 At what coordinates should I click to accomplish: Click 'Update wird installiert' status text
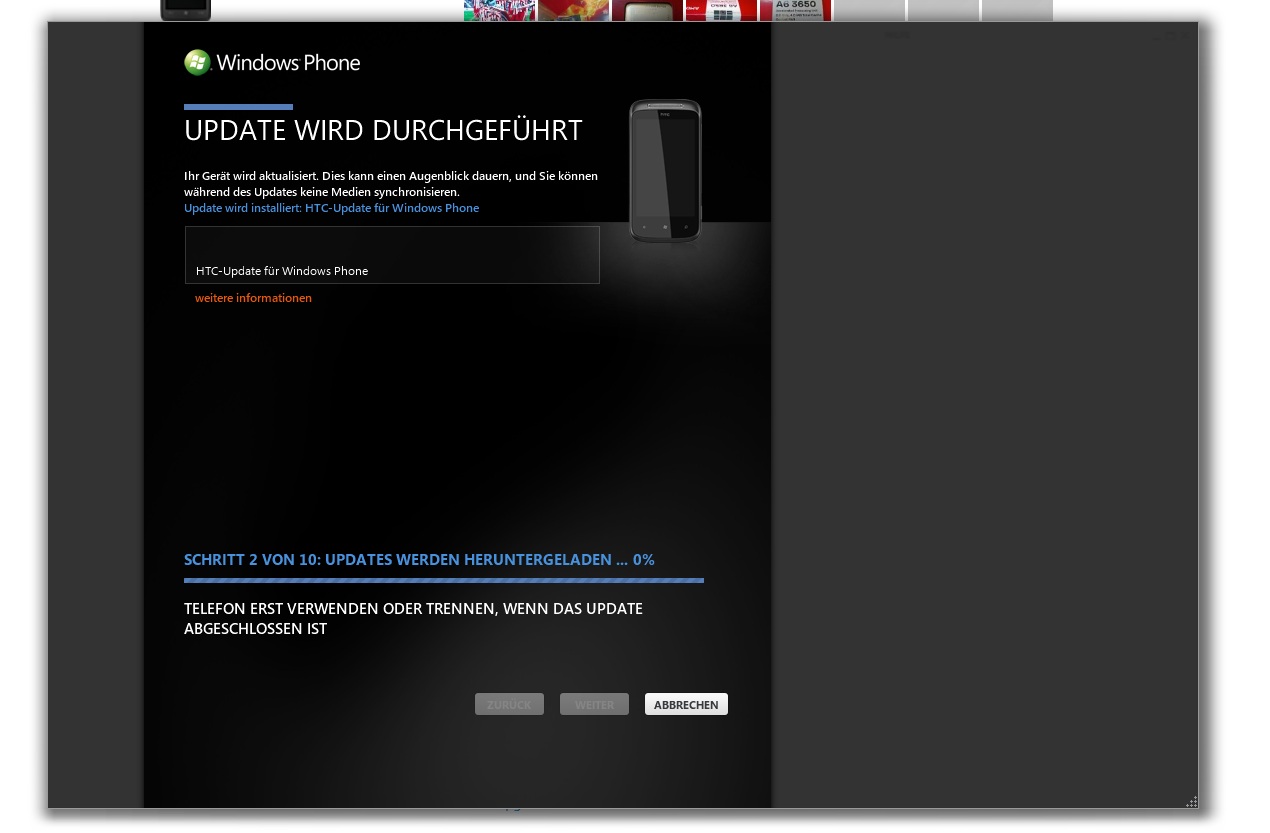pyautogui.click(x=331, y=208)
